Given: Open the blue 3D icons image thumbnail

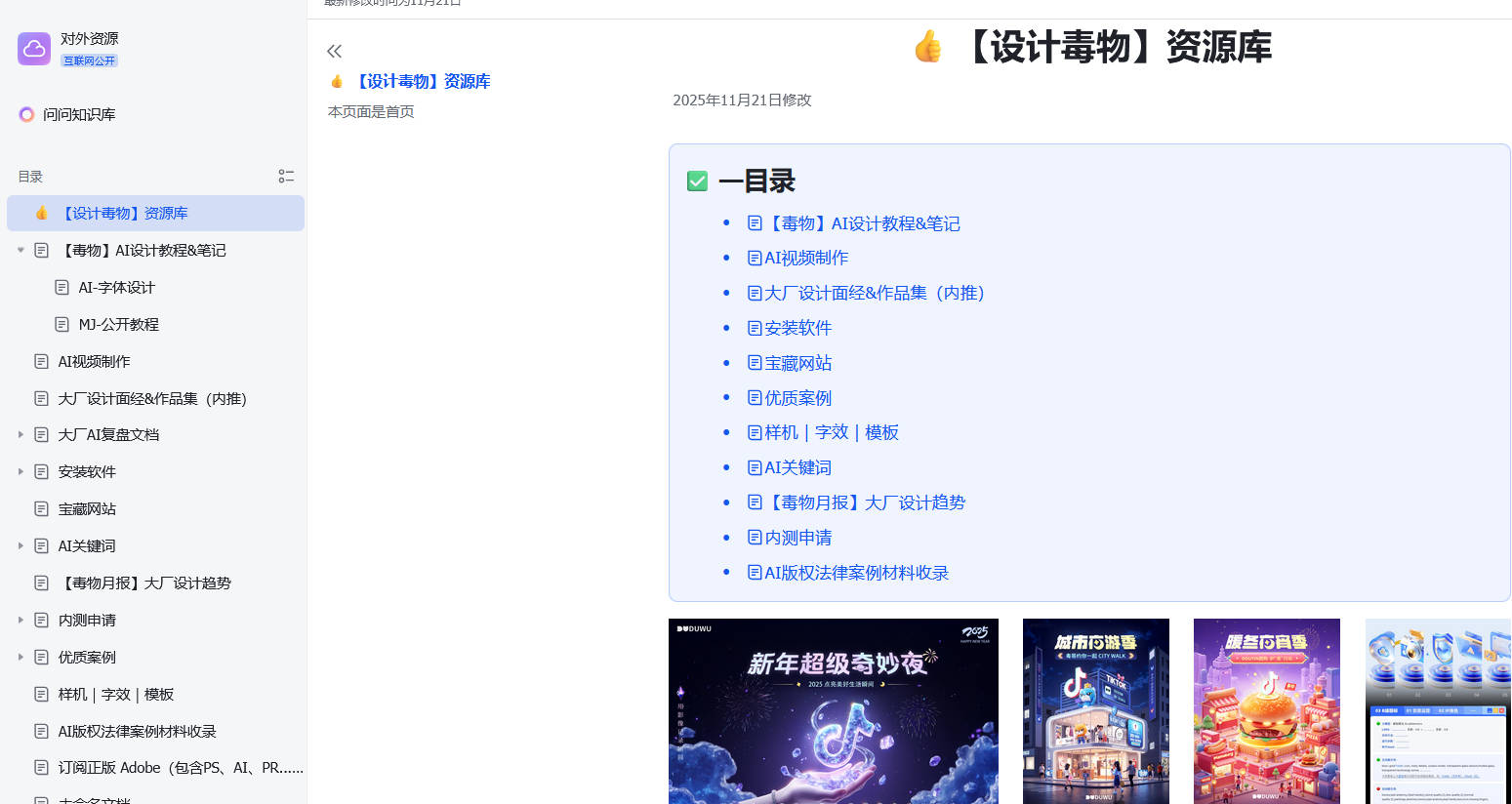Looking at the screenshot, I should coord(1438,711).
